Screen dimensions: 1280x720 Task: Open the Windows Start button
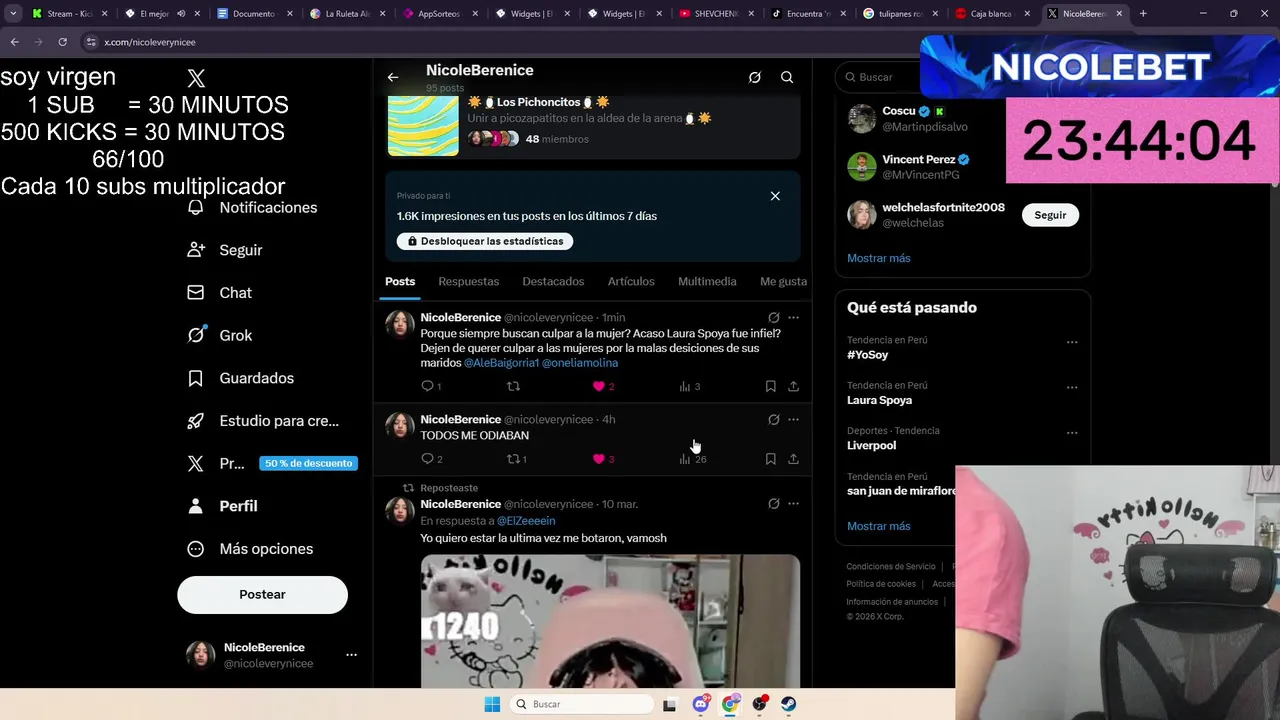point(492,704)
